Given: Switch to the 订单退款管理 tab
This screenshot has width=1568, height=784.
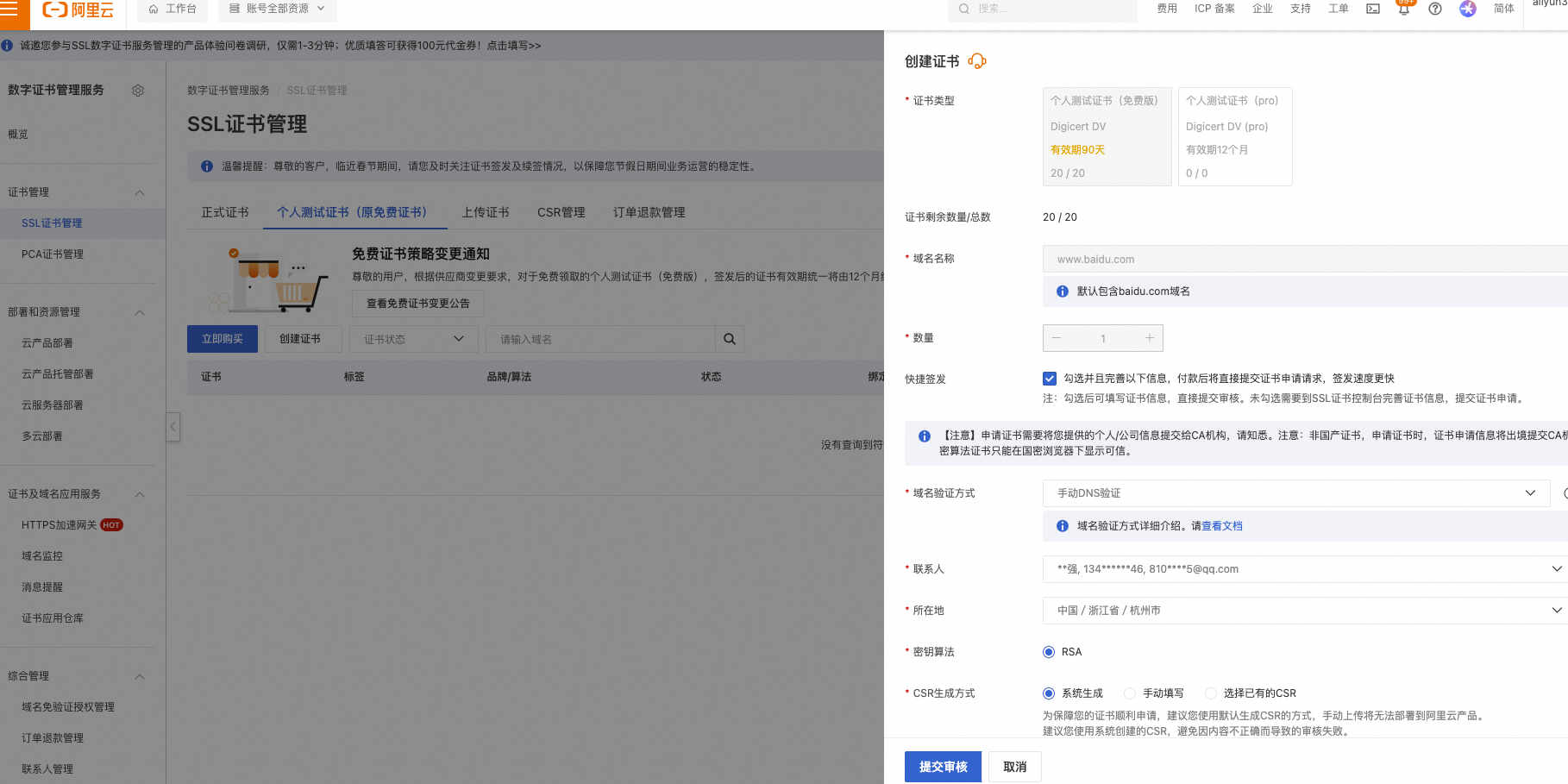Looking at the screenshot, I should (649, 212).
